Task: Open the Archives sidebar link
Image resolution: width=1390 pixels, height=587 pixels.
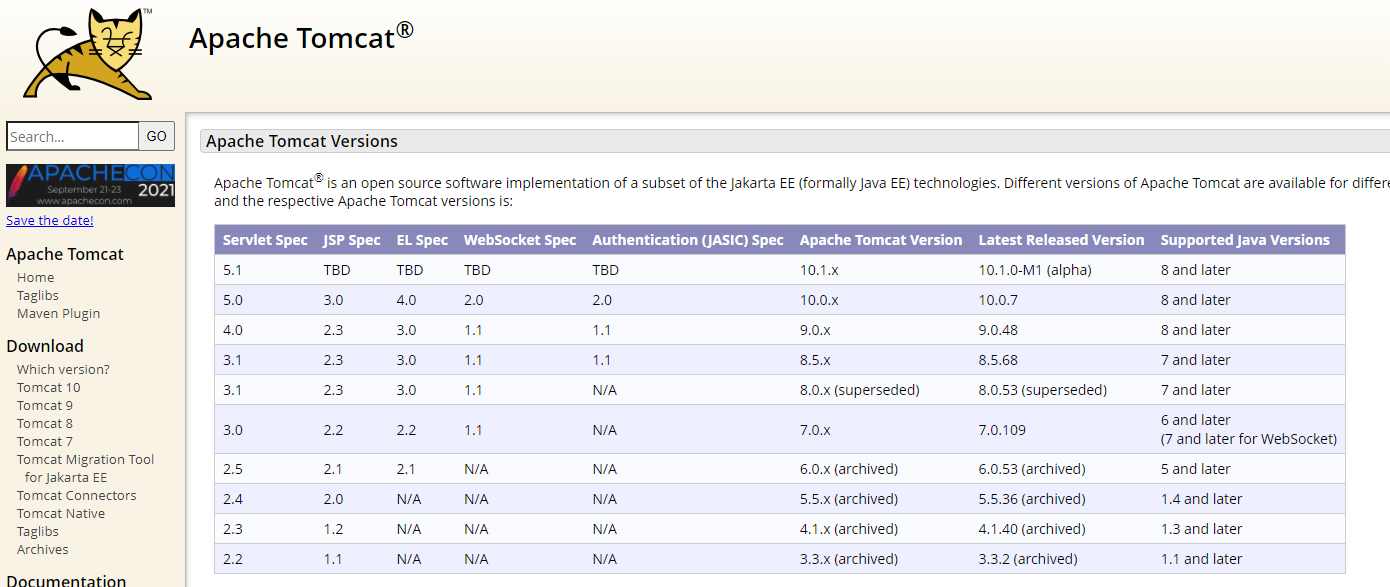Action: 43,549
